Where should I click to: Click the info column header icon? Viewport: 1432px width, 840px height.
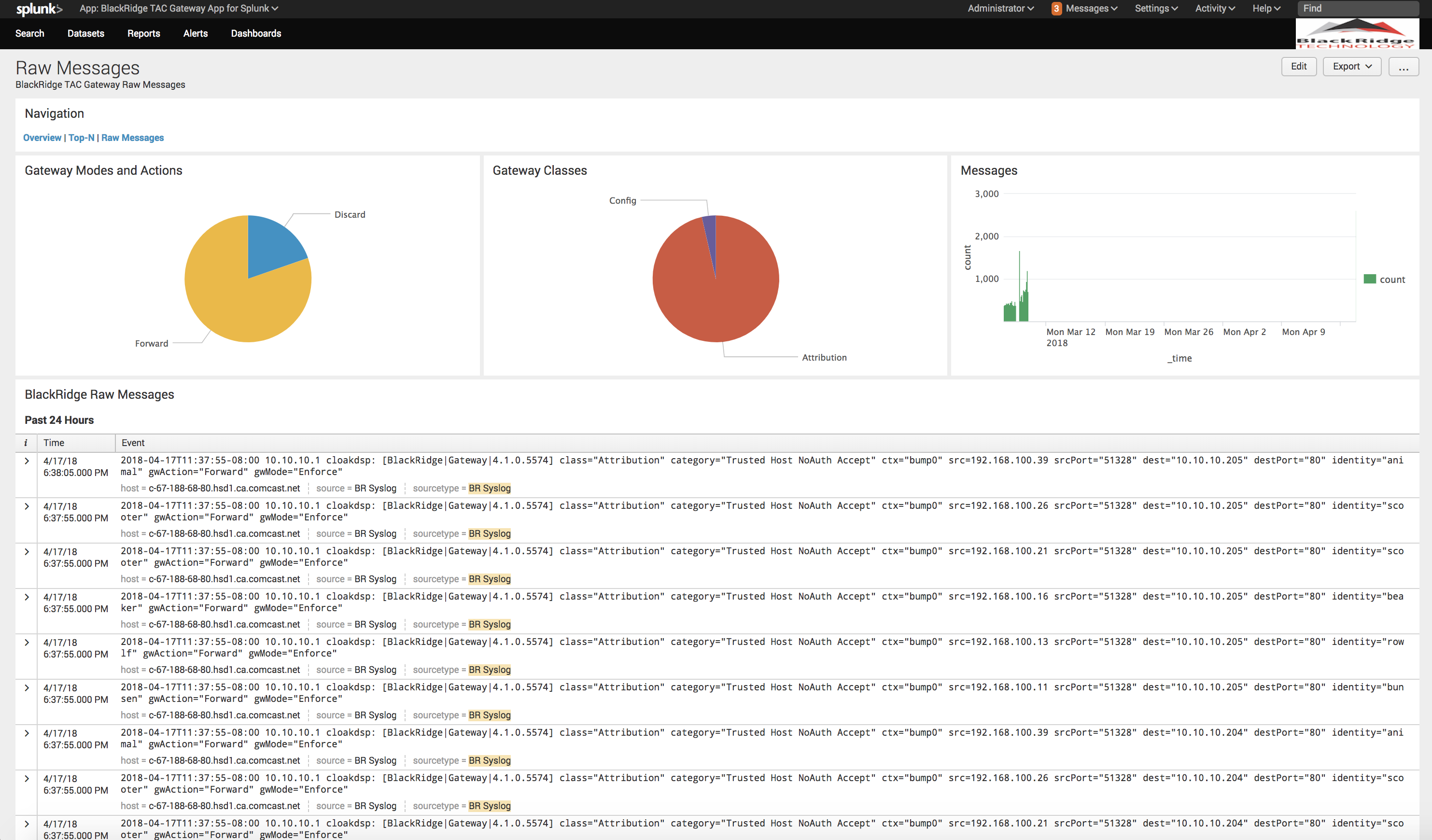click(26, 443)
